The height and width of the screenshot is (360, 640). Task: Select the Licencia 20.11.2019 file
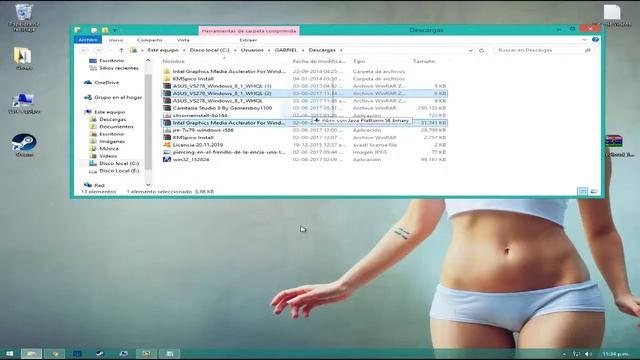(x=304, y=145)
